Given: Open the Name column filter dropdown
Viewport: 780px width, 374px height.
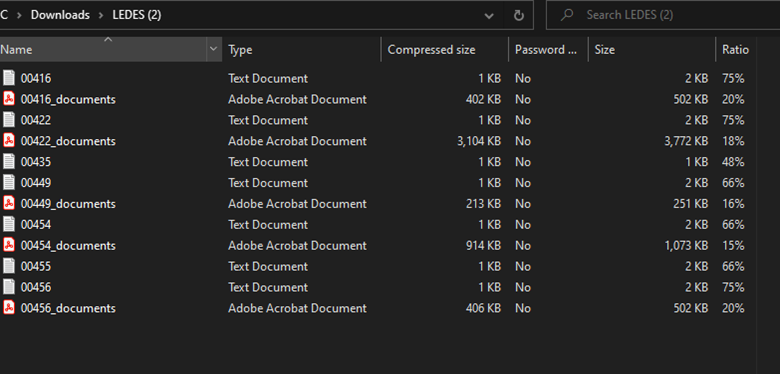Looking at the screenshot, I should 214,49.
